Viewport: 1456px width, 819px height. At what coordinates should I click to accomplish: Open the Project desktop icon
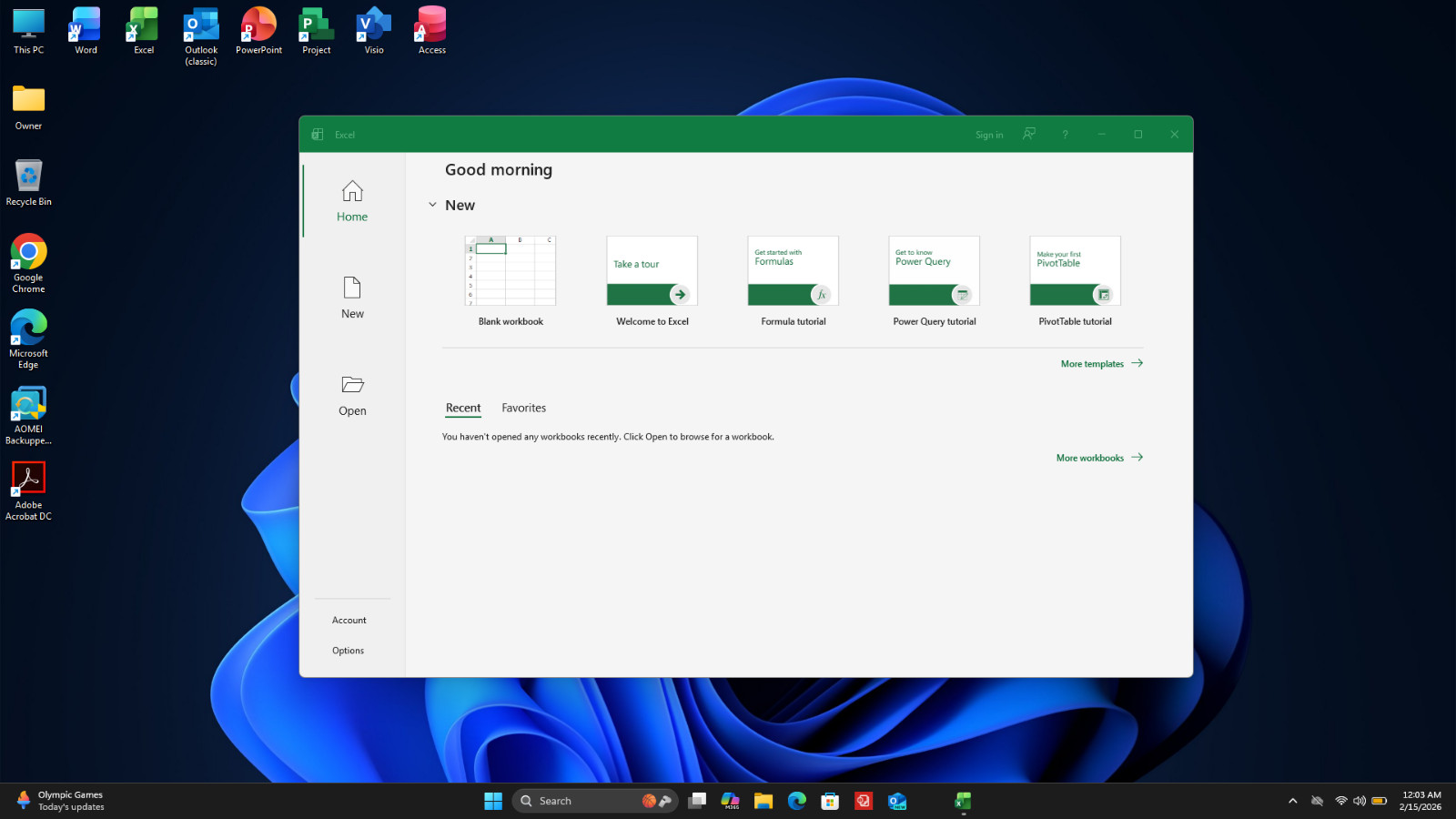point(317,31)
